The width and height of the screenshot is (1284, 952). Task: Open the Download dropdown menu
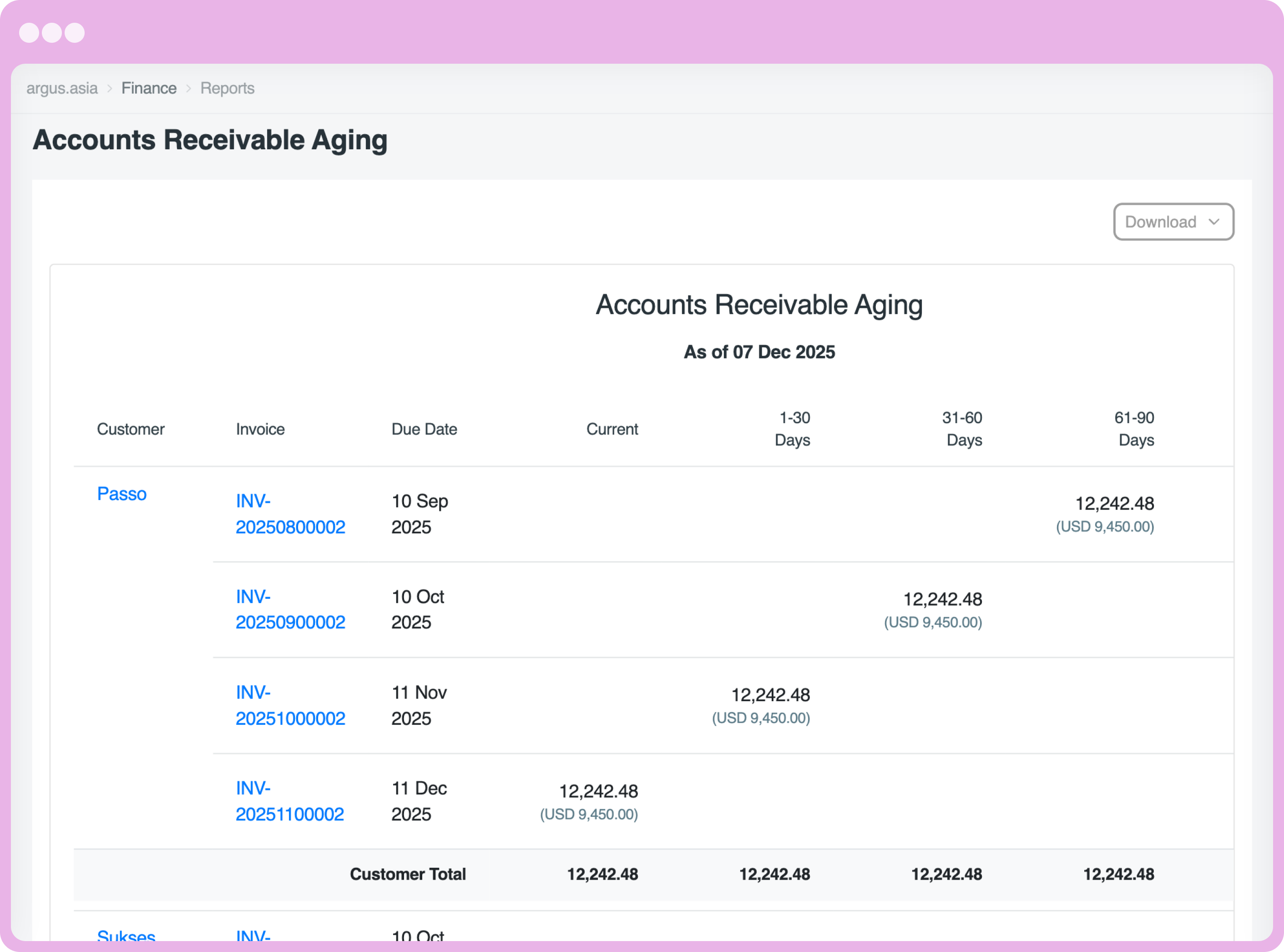(1161, 222)
